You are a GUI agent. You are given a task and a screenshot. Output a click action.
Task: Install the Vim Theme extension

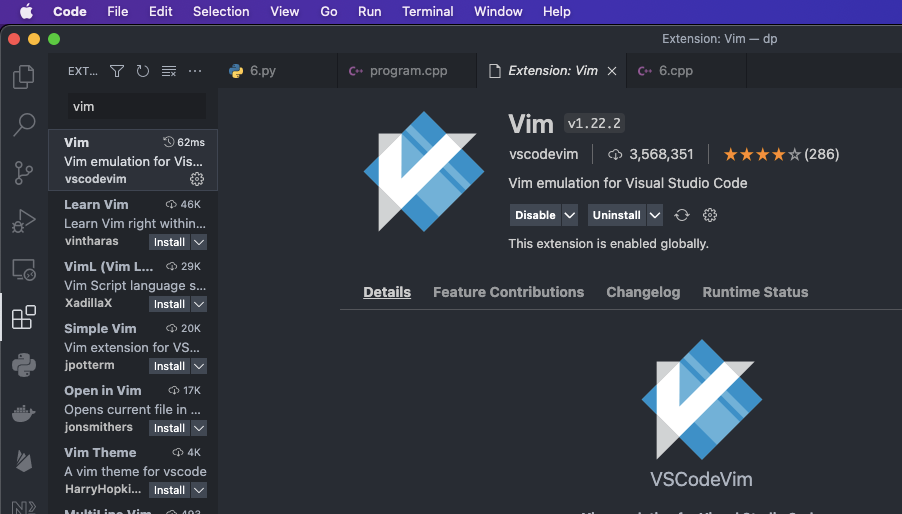pyautogui.click(x=169, y=490)
